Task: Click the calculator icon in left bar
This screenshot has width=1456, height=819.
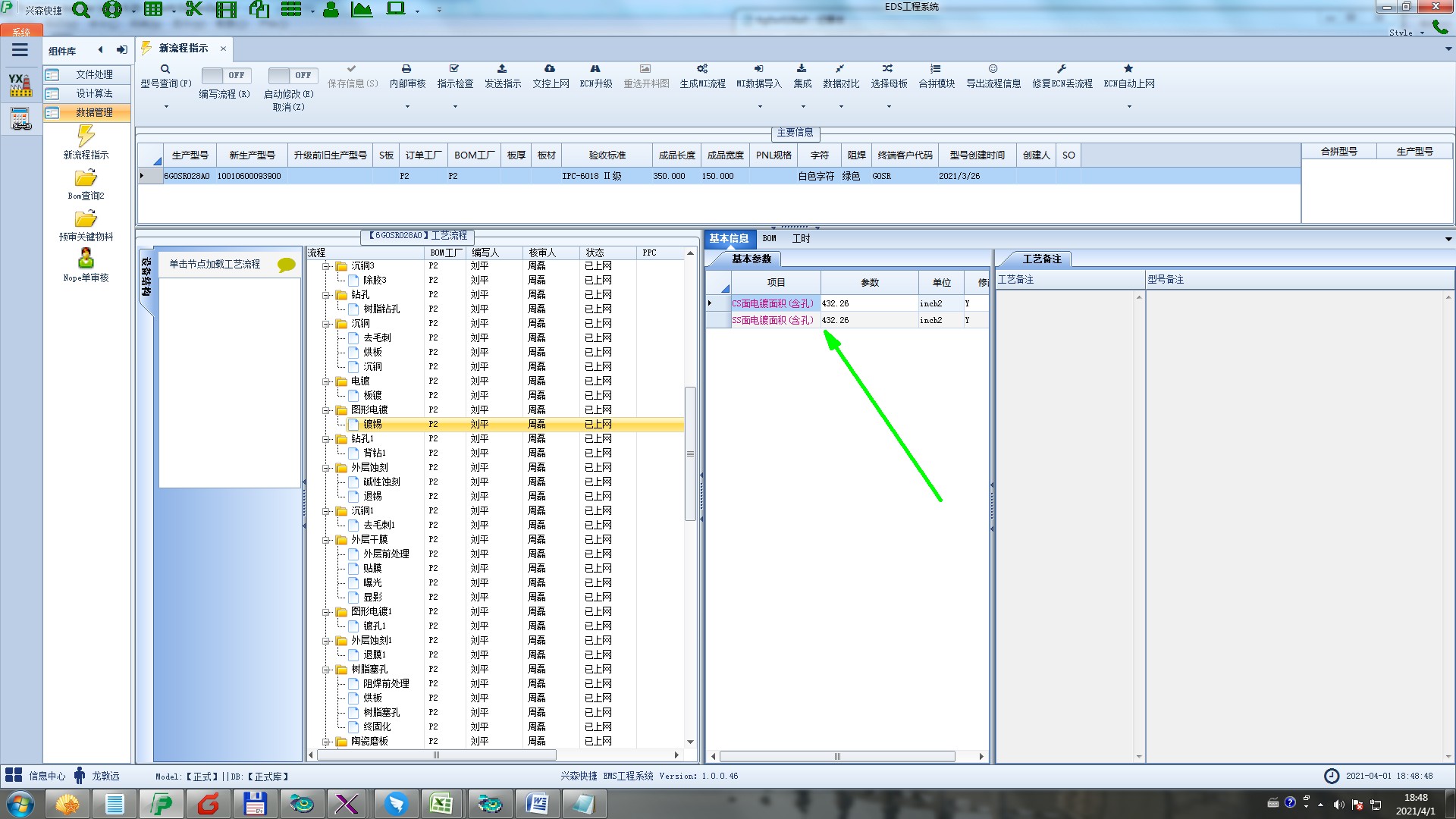Action: pyautogui.click(x=20, y=118)
